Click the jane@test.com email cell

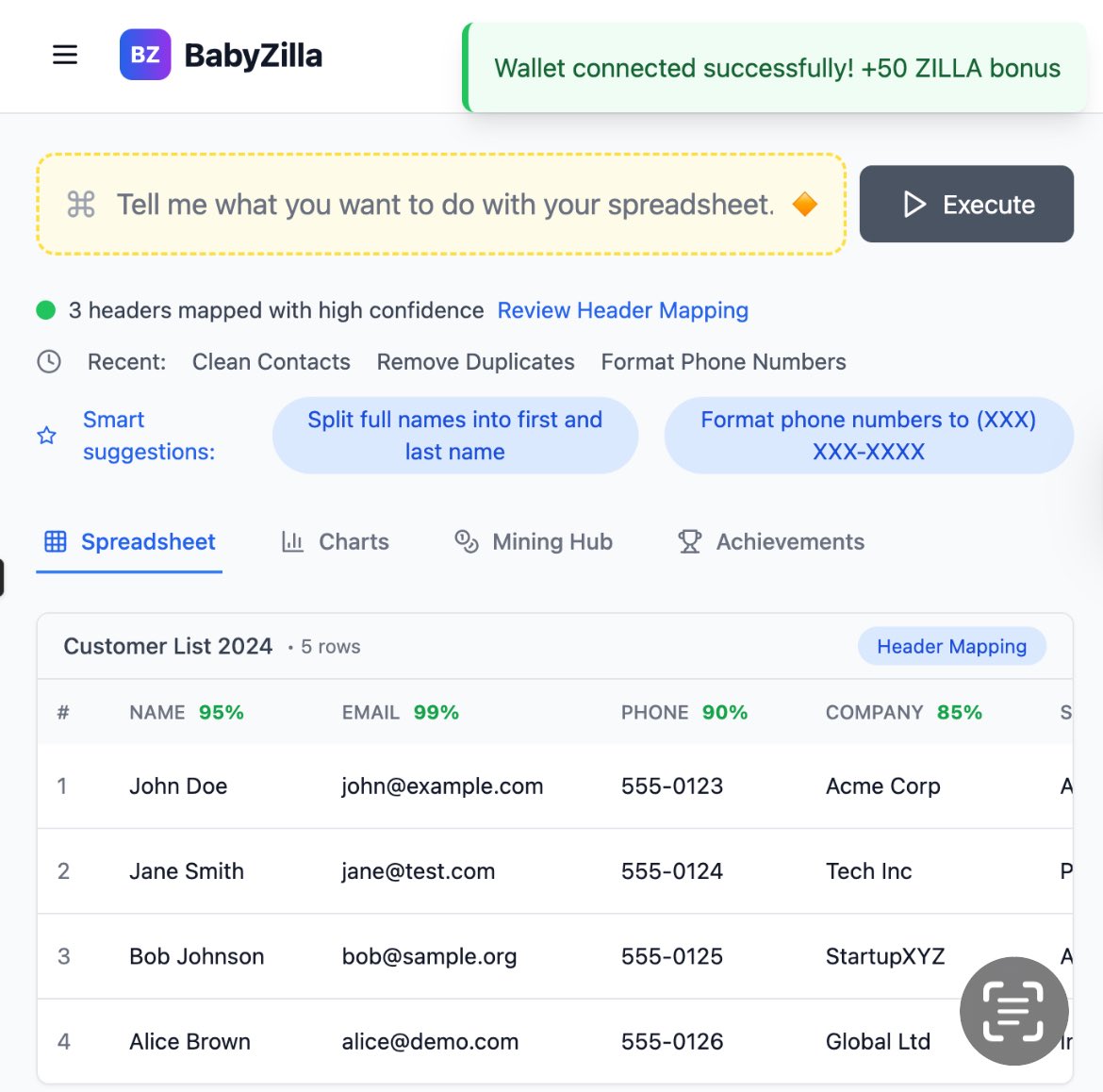(418, 871)
